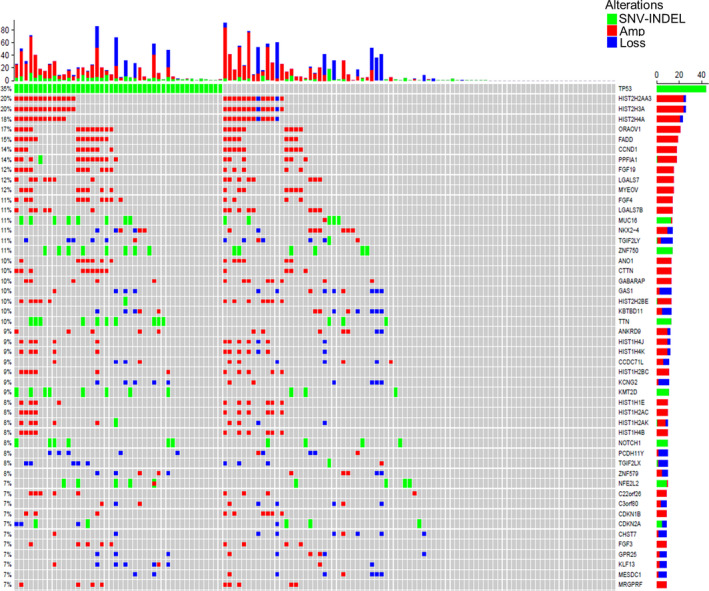Select the FGF4 gene label

(625, 200)
